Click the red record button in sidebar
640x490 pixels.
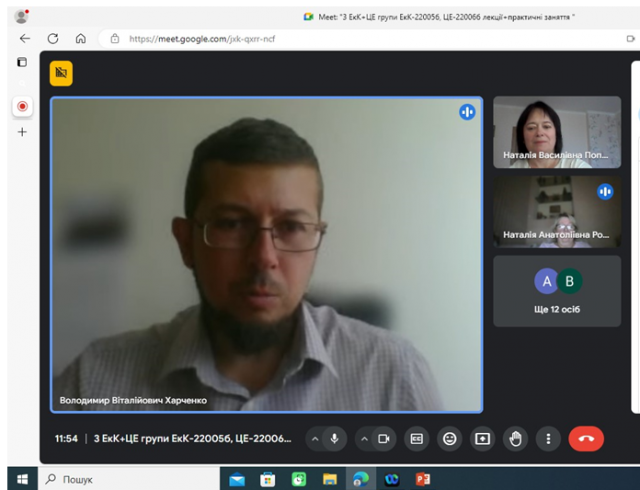pos(22,107)
